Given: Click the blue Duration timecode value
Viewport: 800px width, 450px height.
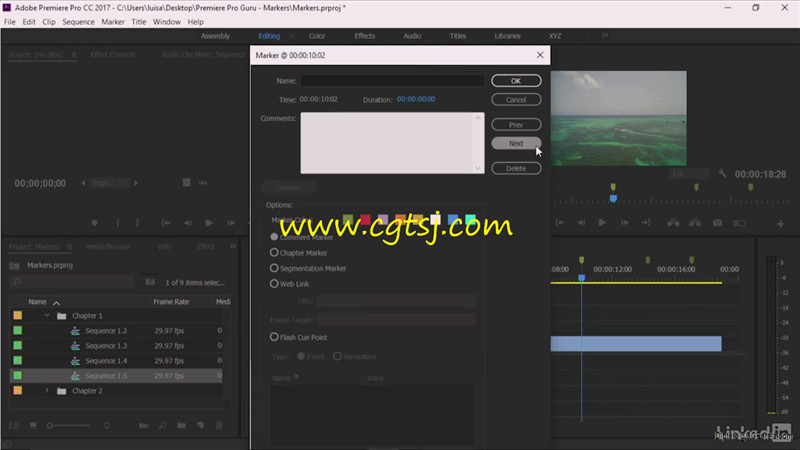Looking at the screenshot, I should point(416,99).
